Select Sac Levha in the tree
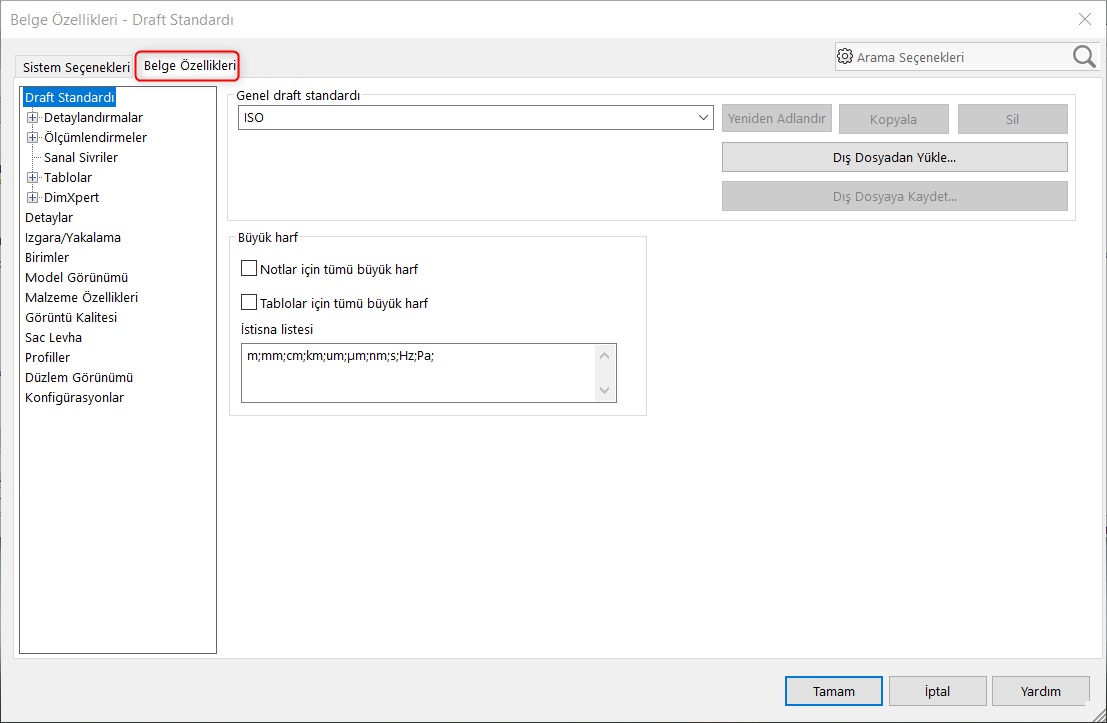Image resolution: width=1107 pixels, height=723 pixels. click(53, 337)
